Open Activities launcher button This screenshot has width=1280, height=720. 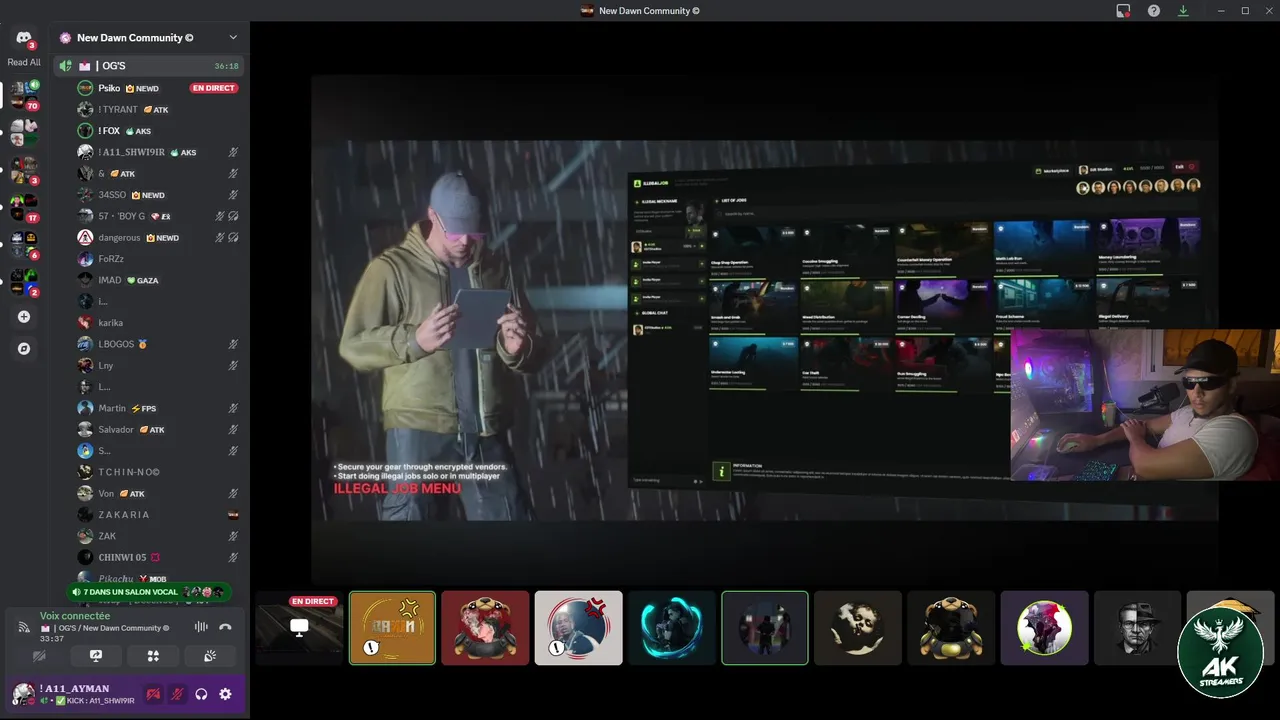click(153, 656)
